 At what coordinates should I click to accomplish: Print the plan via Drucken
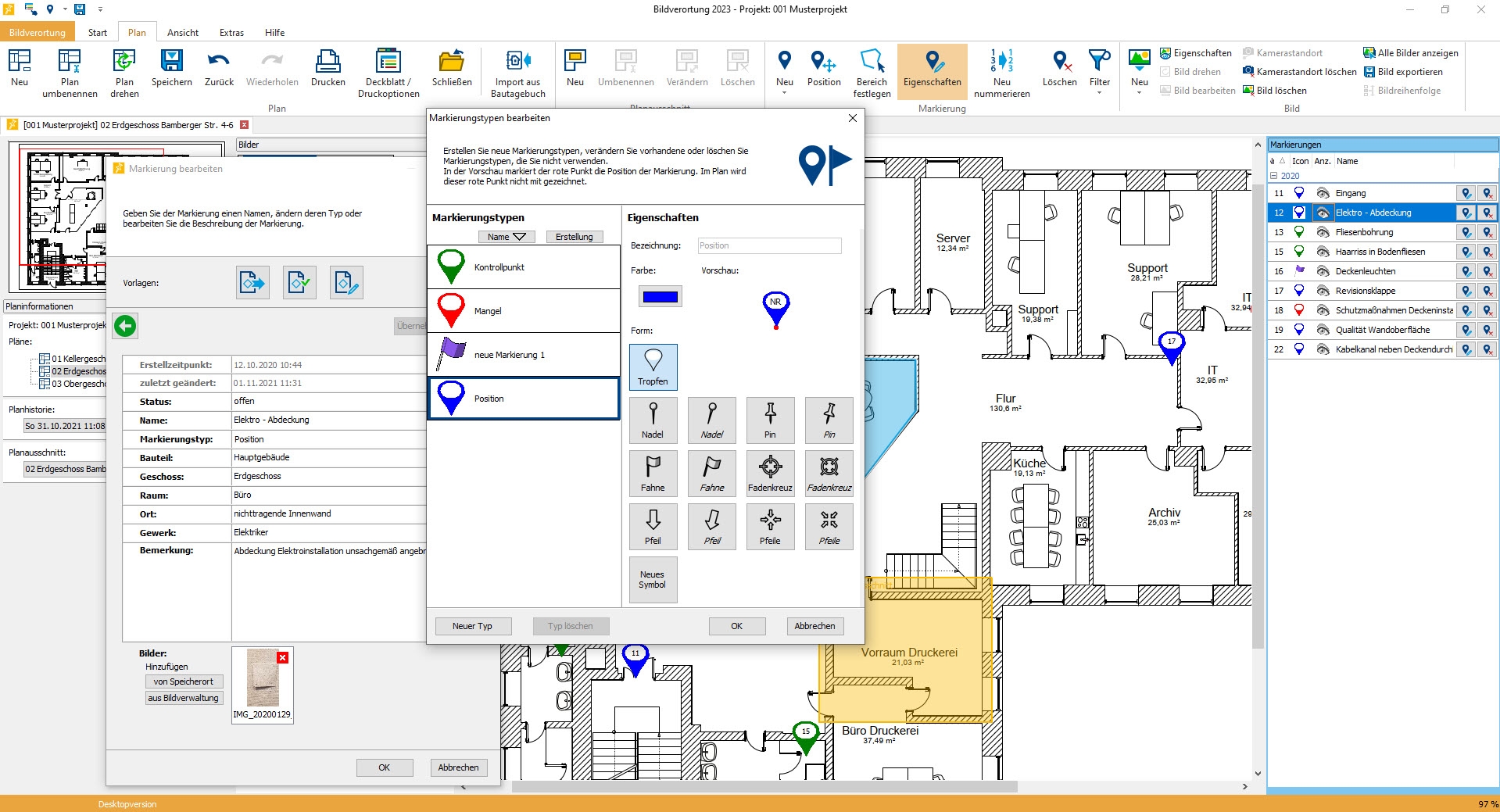(328, 69)
